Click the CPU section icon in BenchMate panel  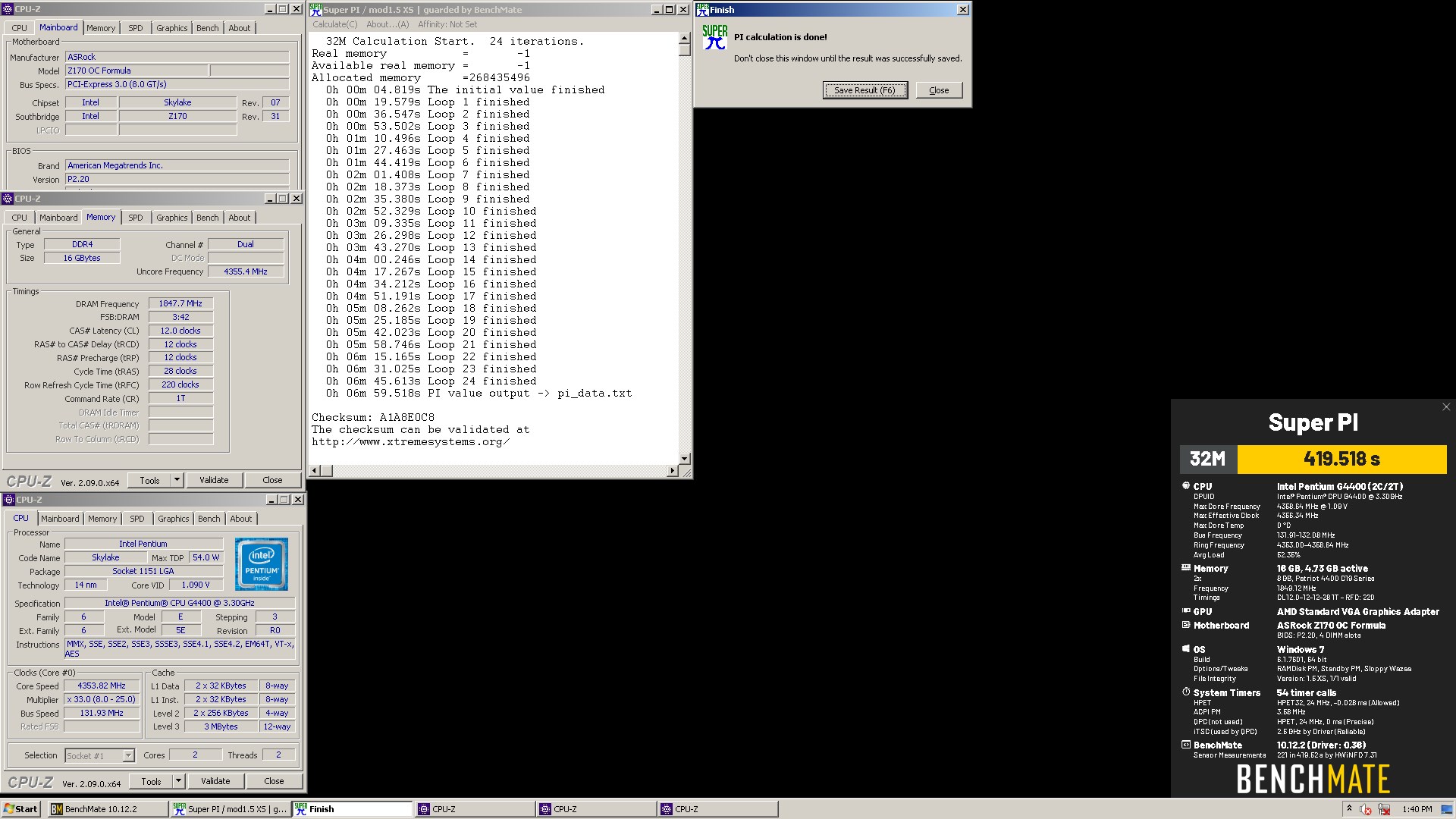pos(1186,486)
